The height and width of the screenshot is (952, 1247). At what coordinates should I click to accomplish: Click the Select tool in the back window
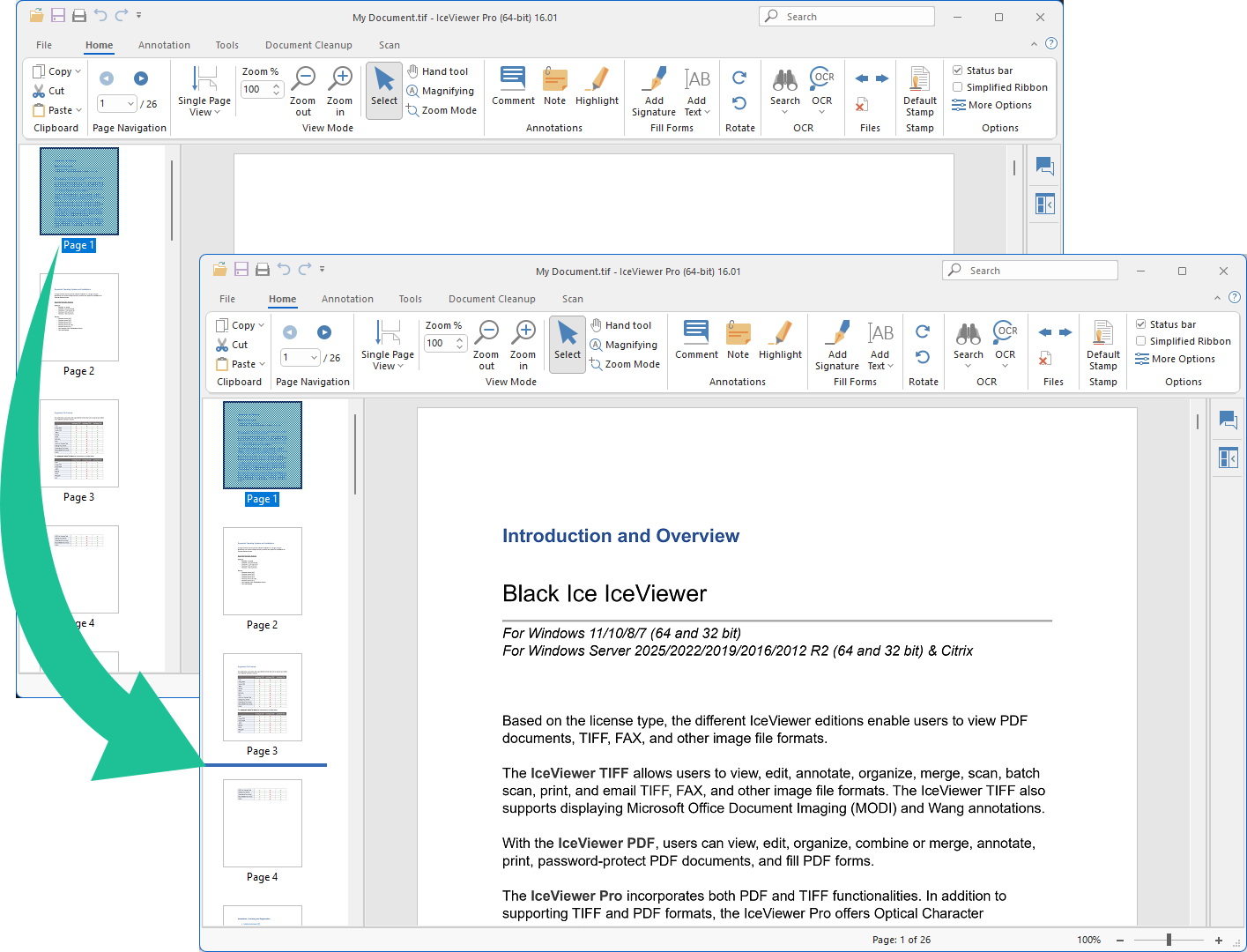tap(384, 91)
